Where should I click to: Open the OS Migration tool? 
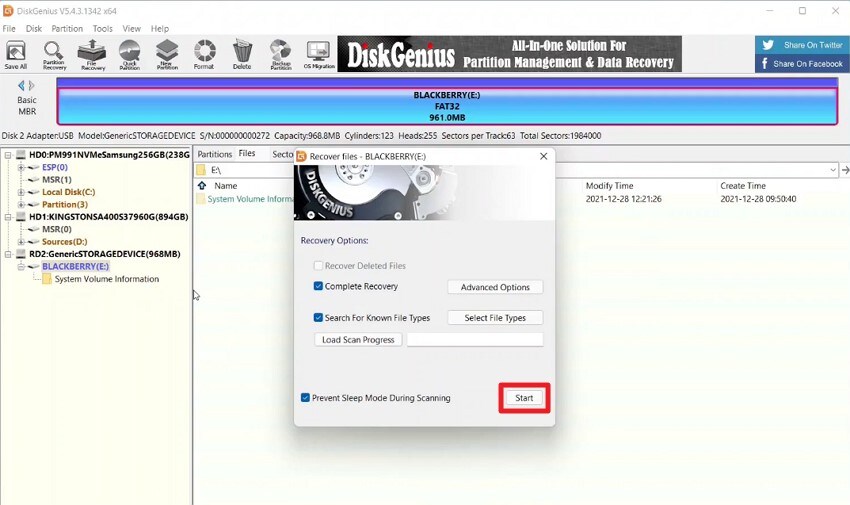pyautogui.click(x=319, y=55)
